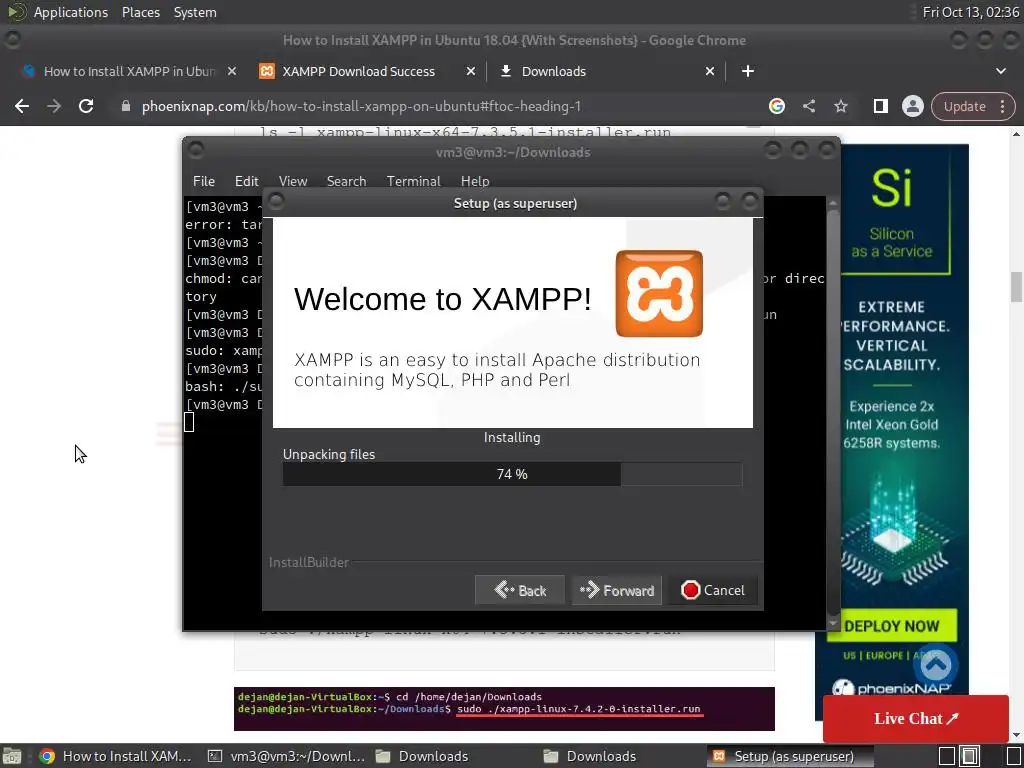Click DEPLOY NOW in the ad
The image size is (1024, 768).
[891, 626]
